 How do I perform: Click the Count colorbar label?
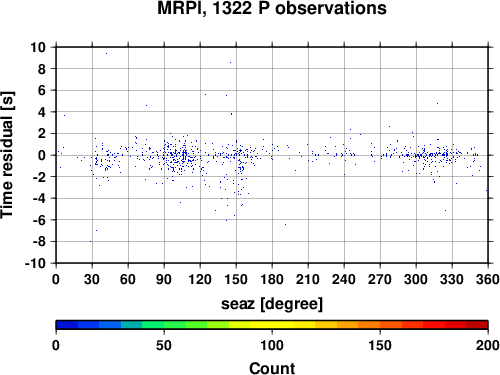[x=272, y=368]
